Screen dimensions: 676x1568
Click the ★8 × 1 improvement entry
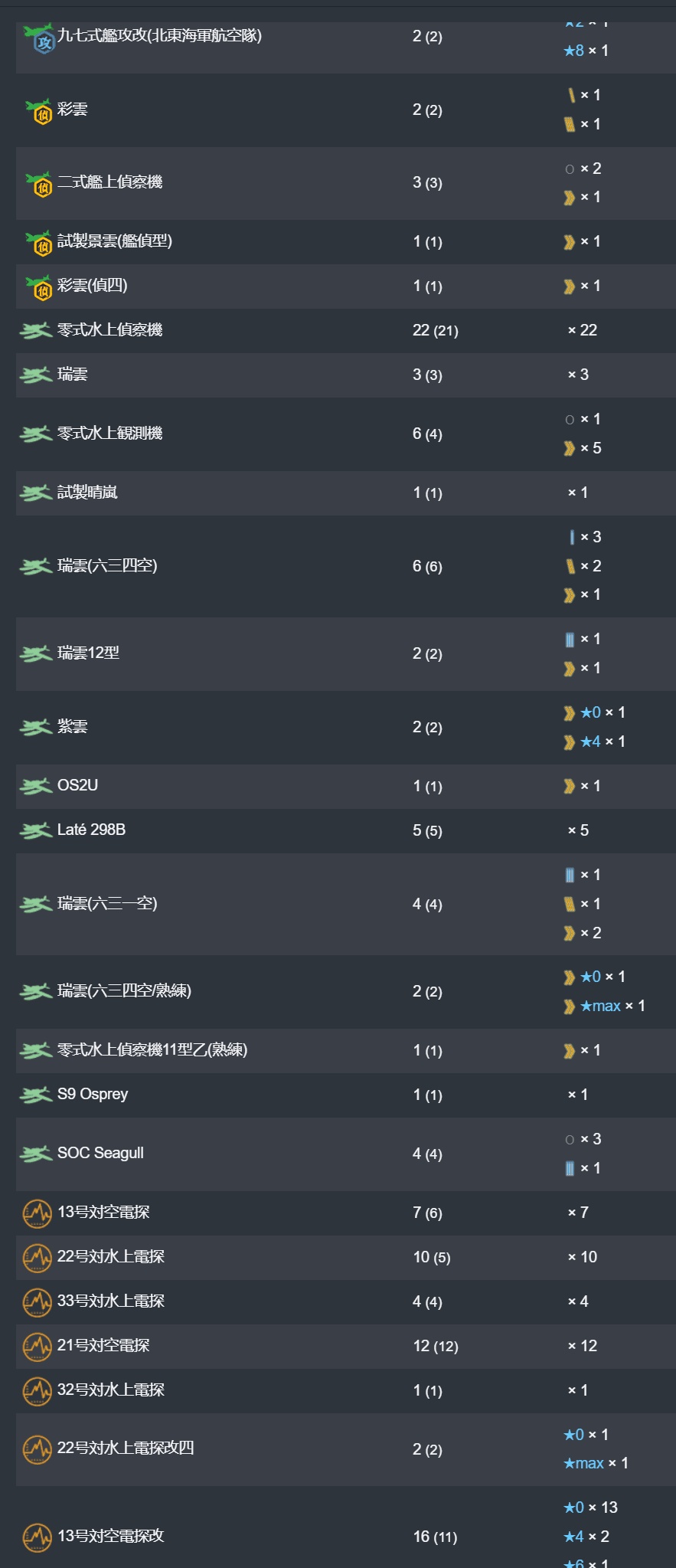pyautogui.click(x=586, y=51)
